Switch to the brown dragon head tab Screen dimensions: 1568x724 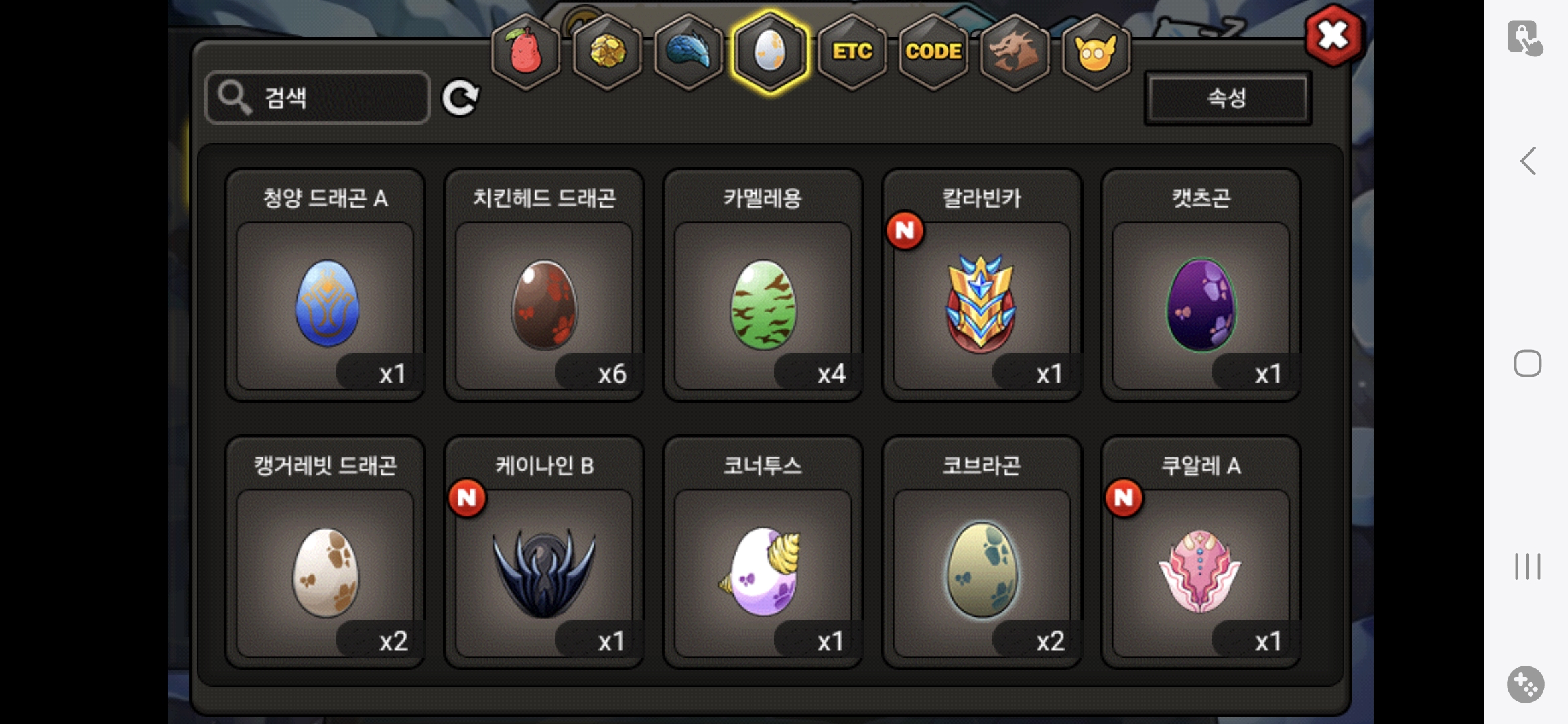click(1015, 52)
